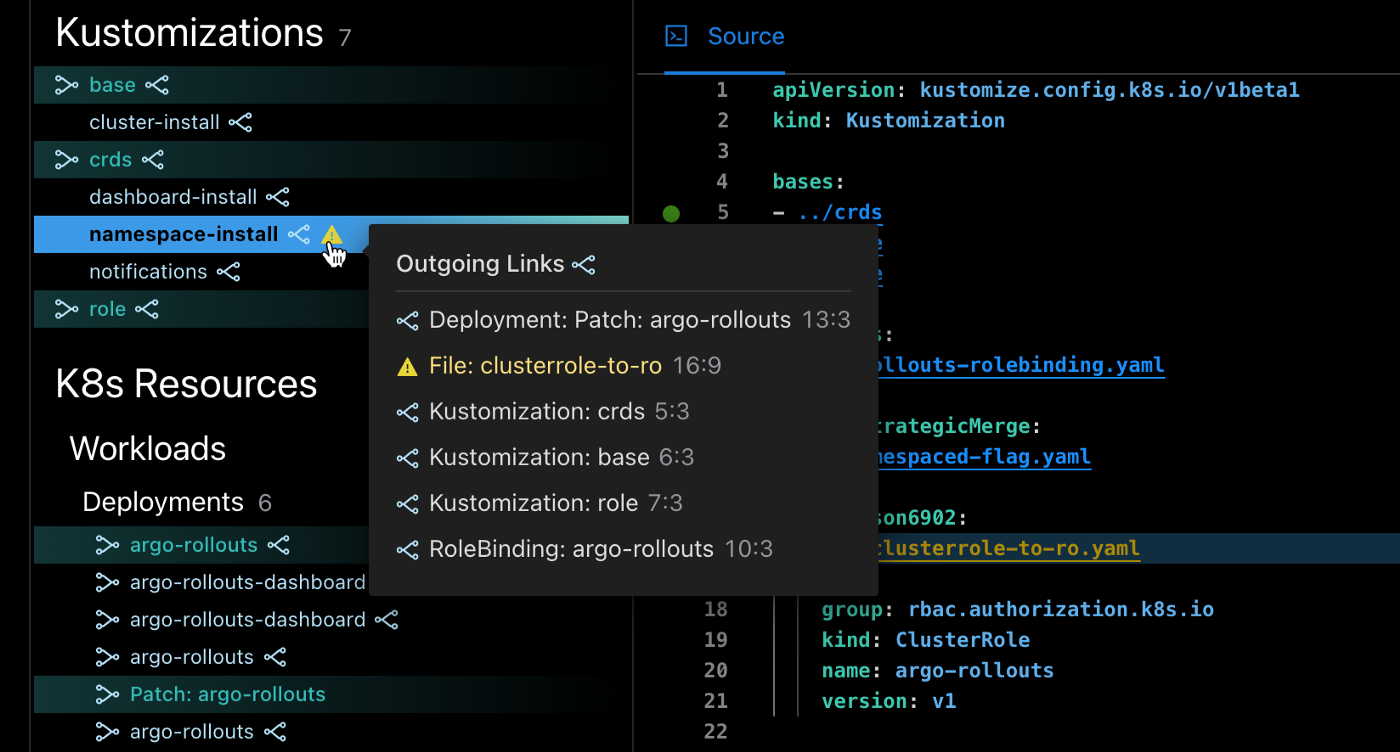Screen dimensions: 1400x752
Task: Click outgoing links icon beside dashboard-install
Action: pyautogui.click(x=277, y=197)
